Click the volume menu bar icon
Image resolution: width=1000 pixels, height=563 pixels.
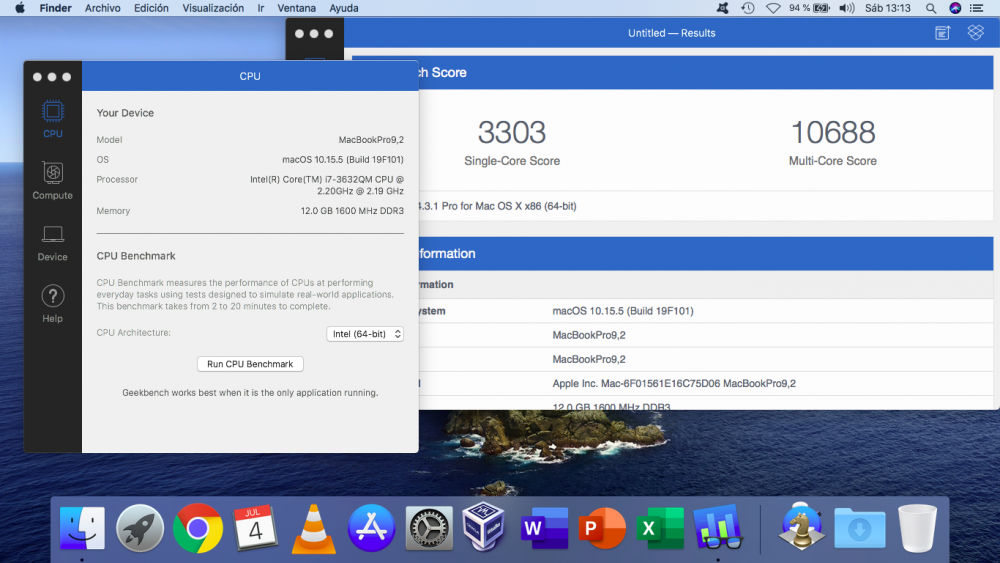tap(846, 8)
